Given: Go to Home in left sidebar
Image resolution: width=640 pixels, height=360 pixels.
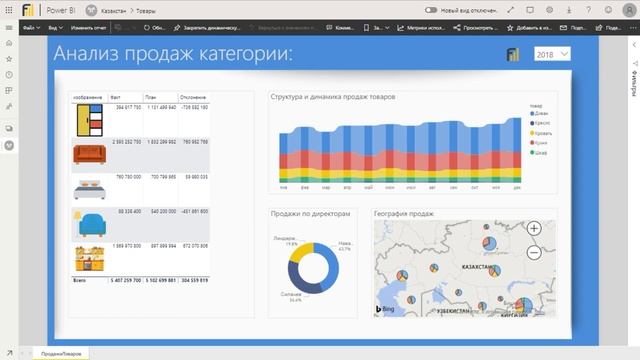Looking at the screenshot, I should click(9, 43).
